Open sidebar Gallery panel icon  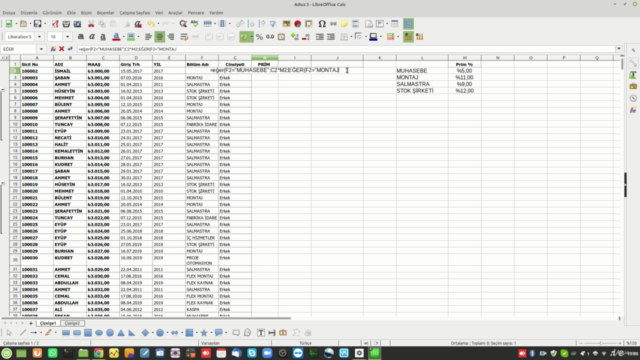[x=633, y=87]
